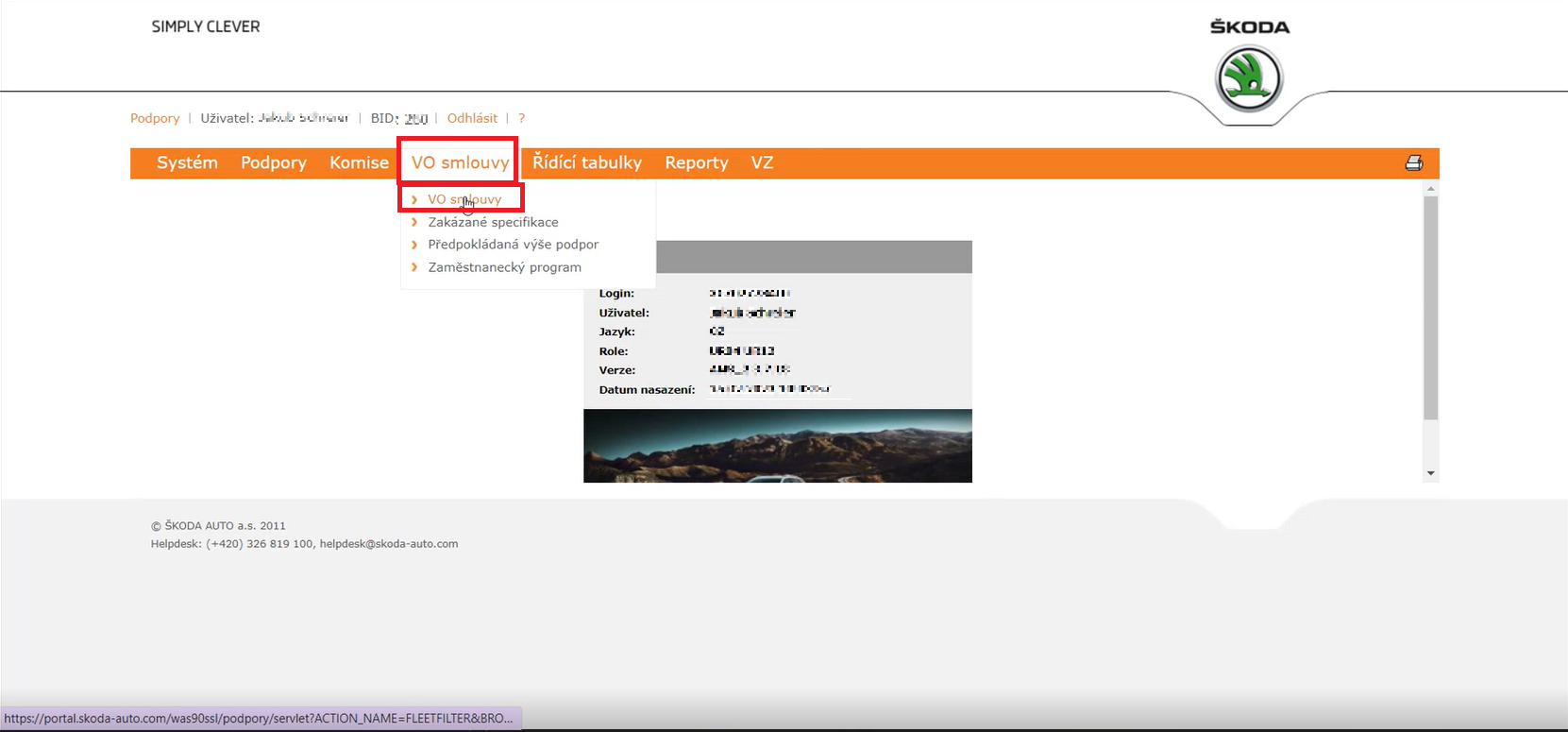The width and height of the screenshot is (1568, 732).
Task: Expand the Reporty menu
Action: click(696, 162)
